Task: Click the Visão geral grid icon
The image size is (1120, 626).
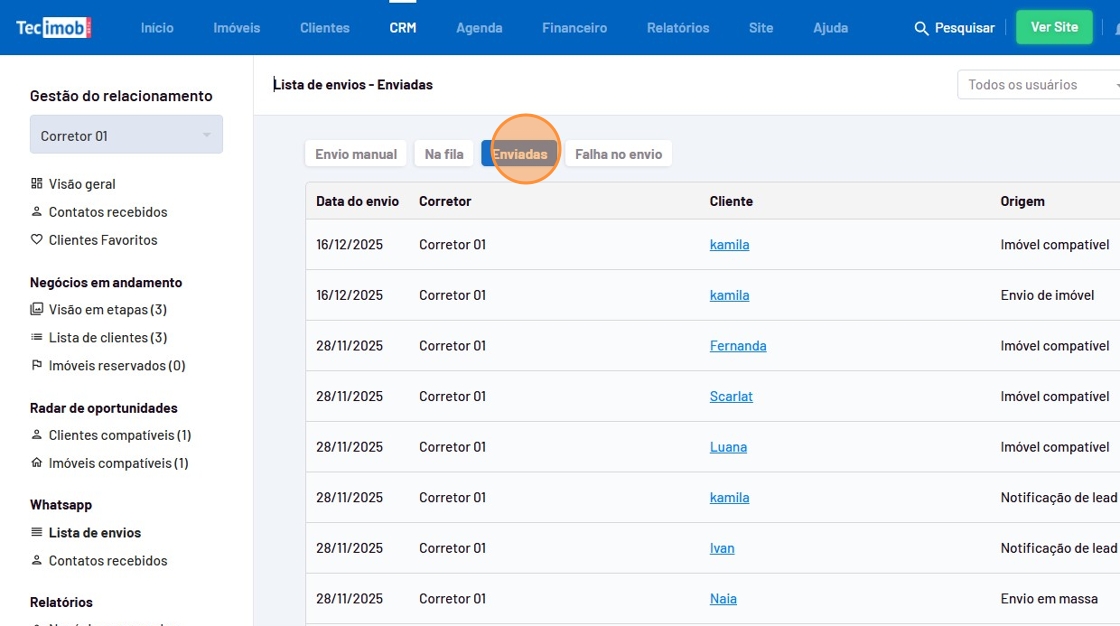Action: click(x=37, y=184)
